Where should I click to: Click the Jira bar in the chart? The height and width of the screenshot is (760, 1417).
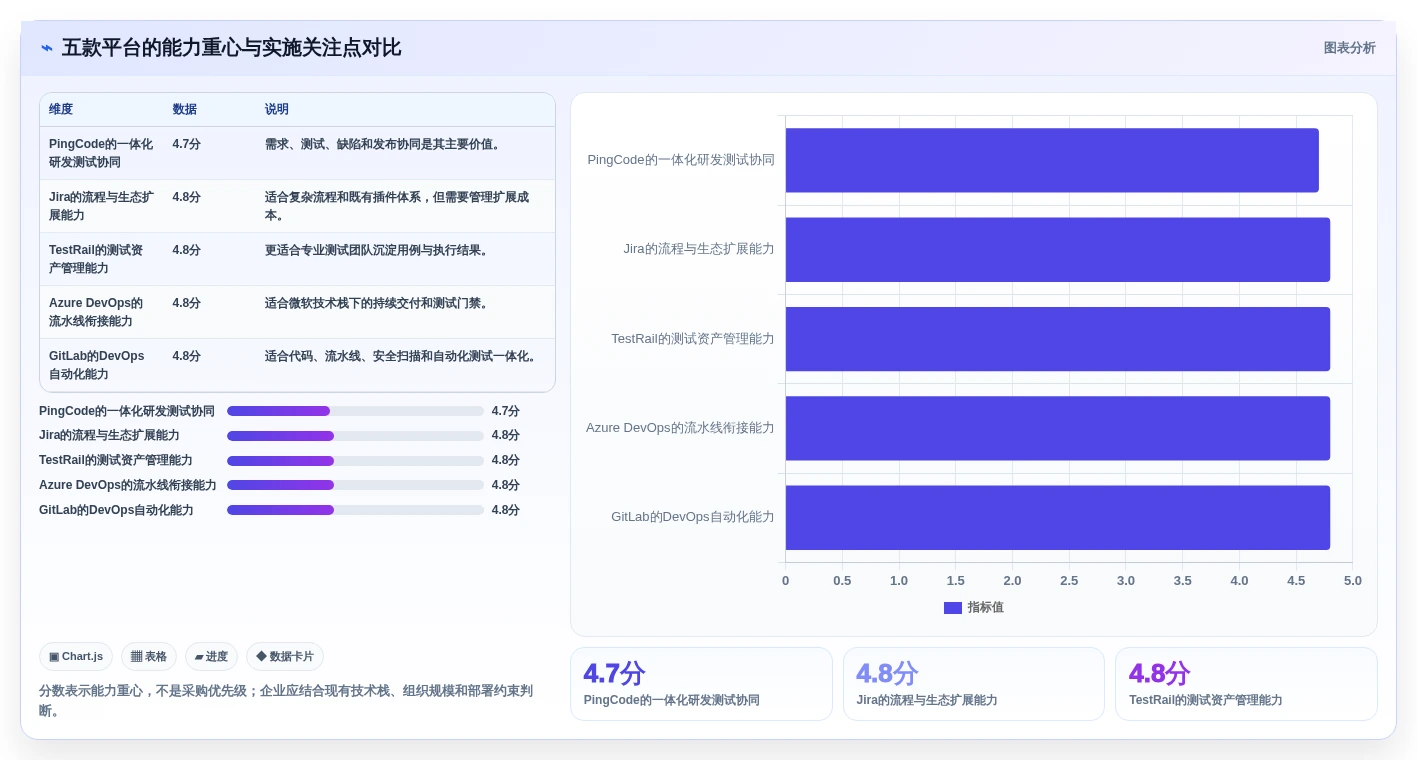1058,249
